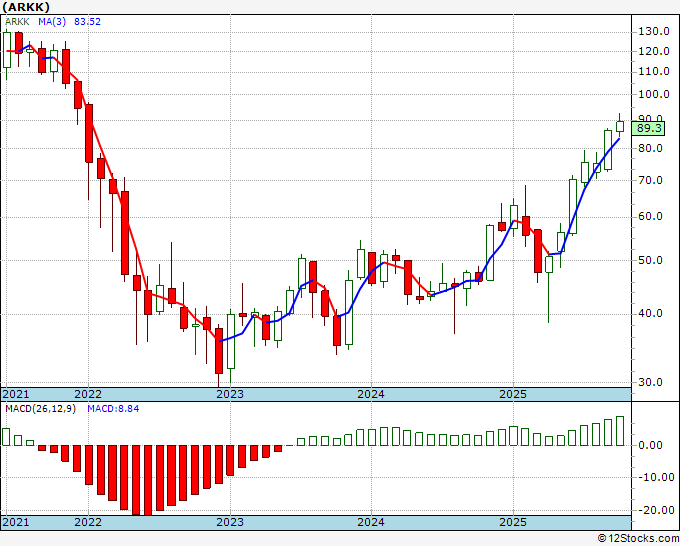The image size is (680, 546).
Task: Click the 0.00 MACD axis label
Action: tap(651, 445)
